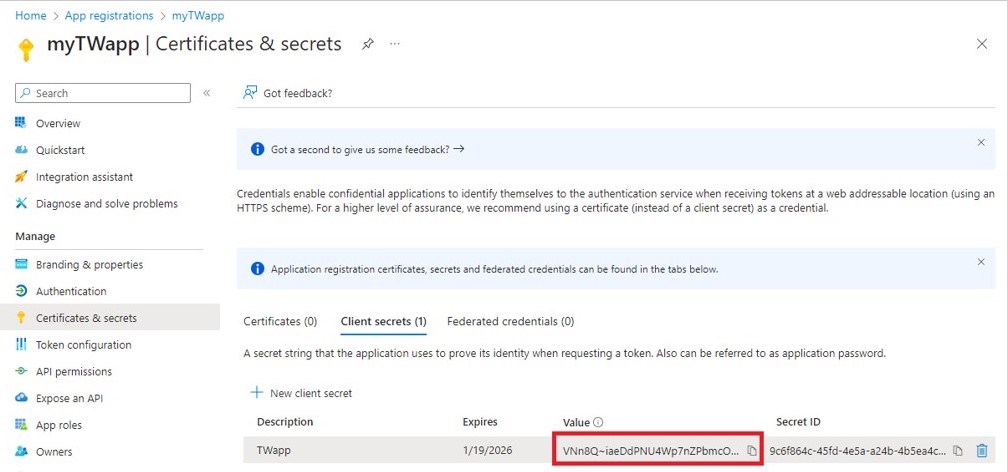Open Quickstart in the sidebar
The height and width of the screenshot is (472, 1007).
click(x=60, y=150)
